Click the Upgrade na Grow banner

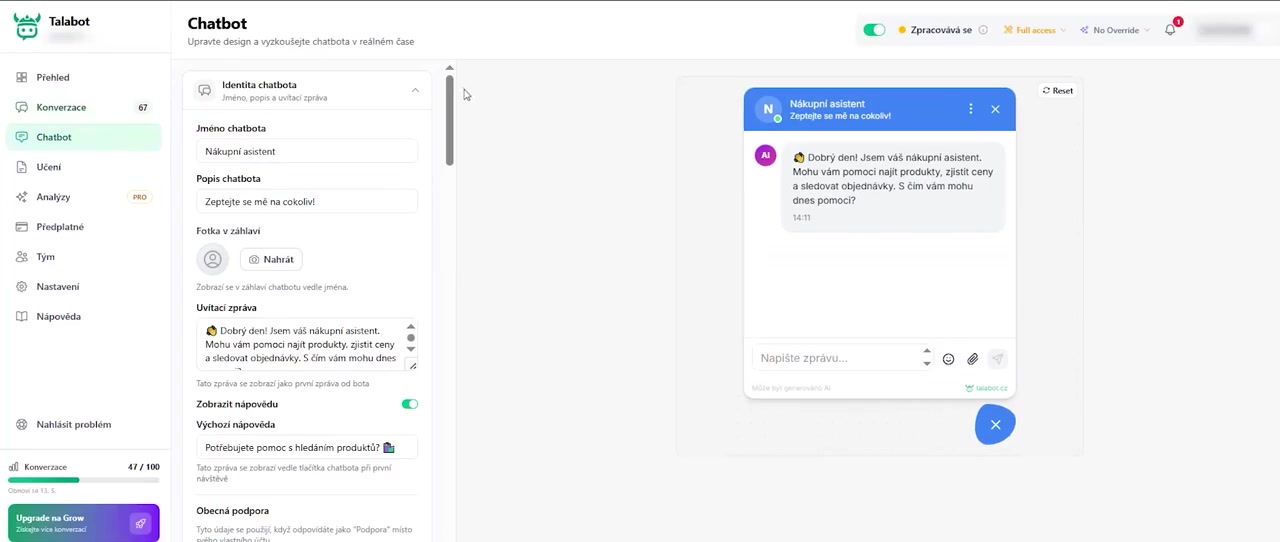(x=83, y=523)
